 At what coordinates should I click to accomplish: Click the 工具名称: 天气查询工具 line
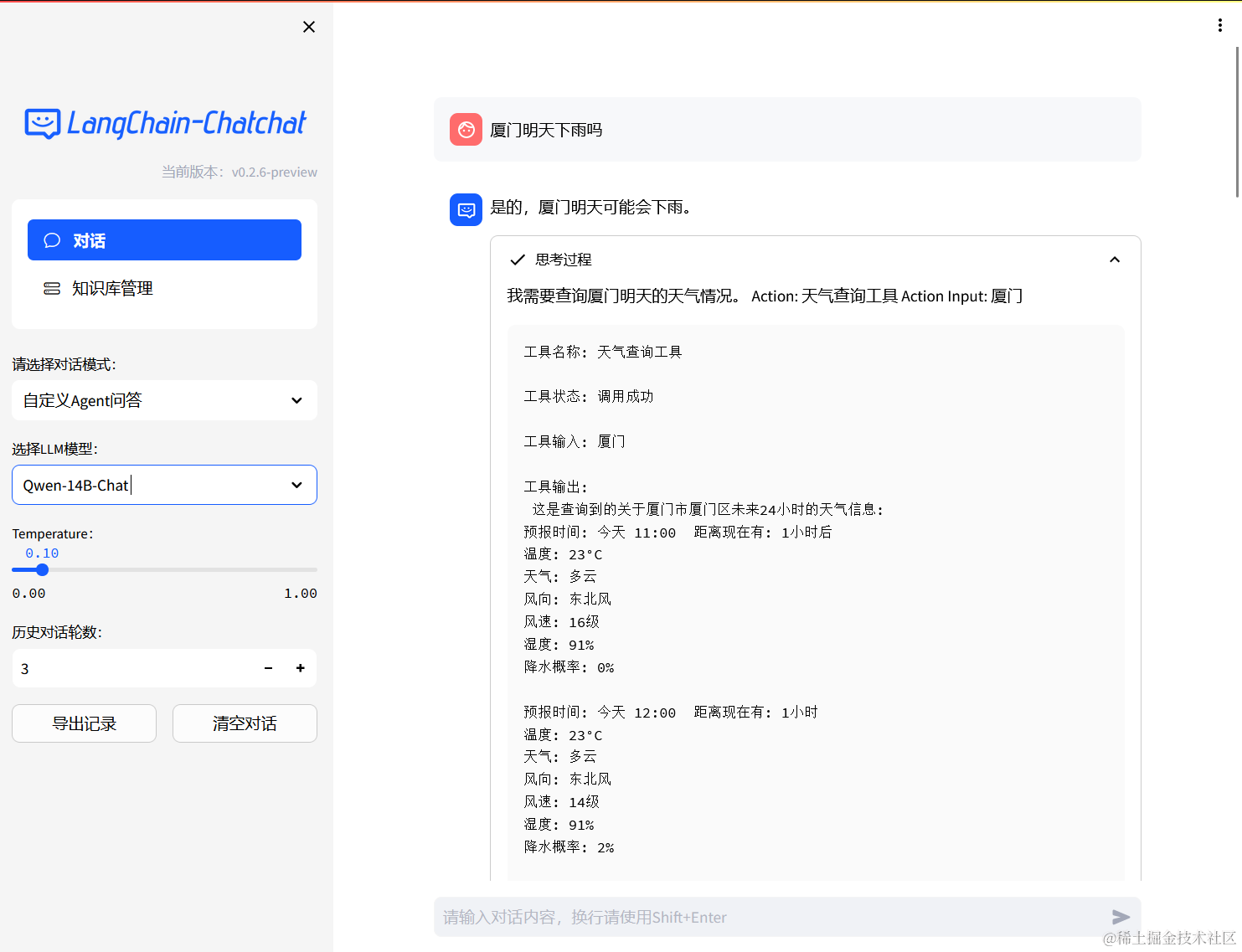click(x=603, y=352)
